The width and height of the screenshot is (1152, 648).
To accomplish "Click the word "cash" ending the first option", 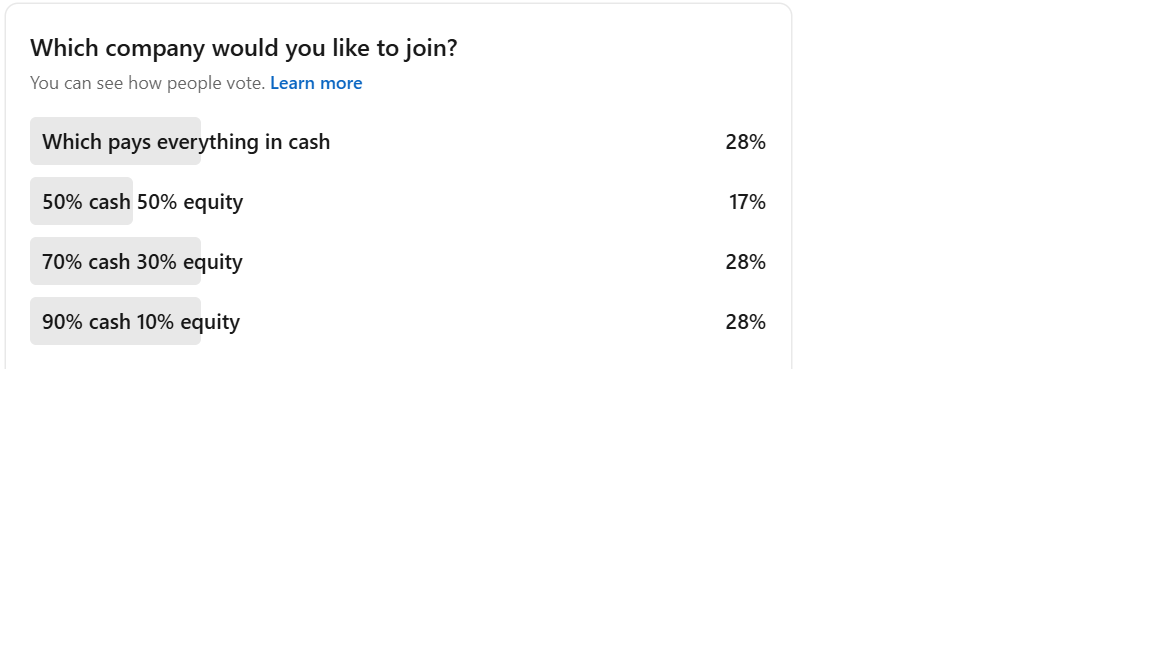I will [x=309, y=142].
